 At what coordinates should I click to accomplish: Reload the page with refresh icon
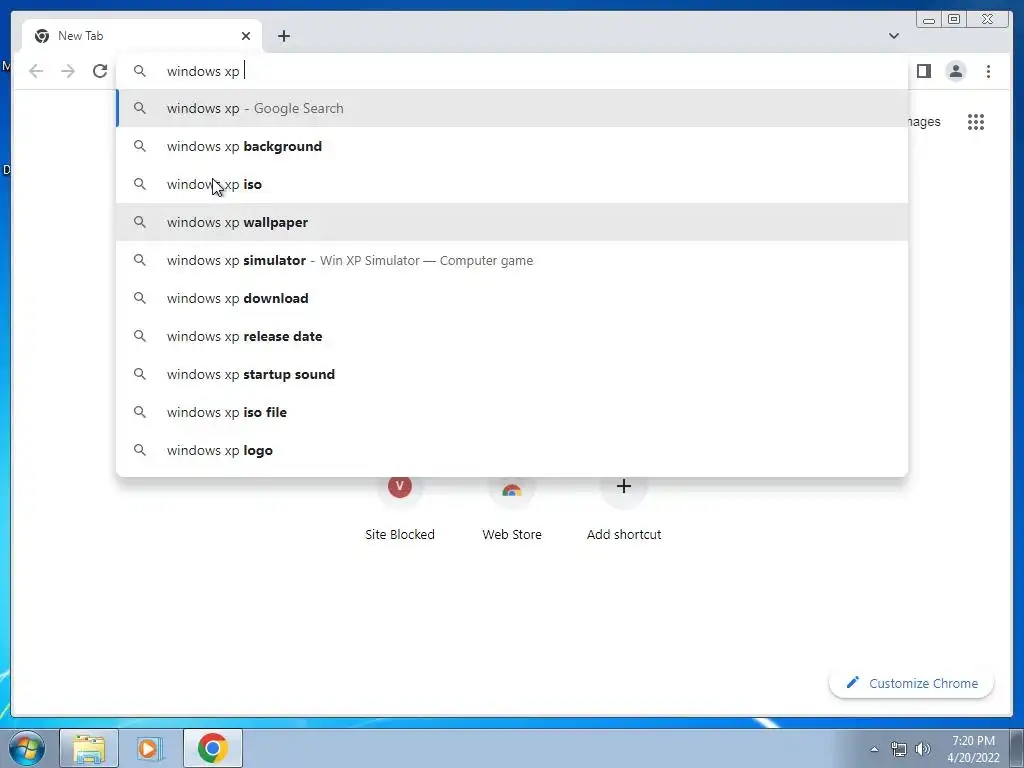tap(100, 71)
